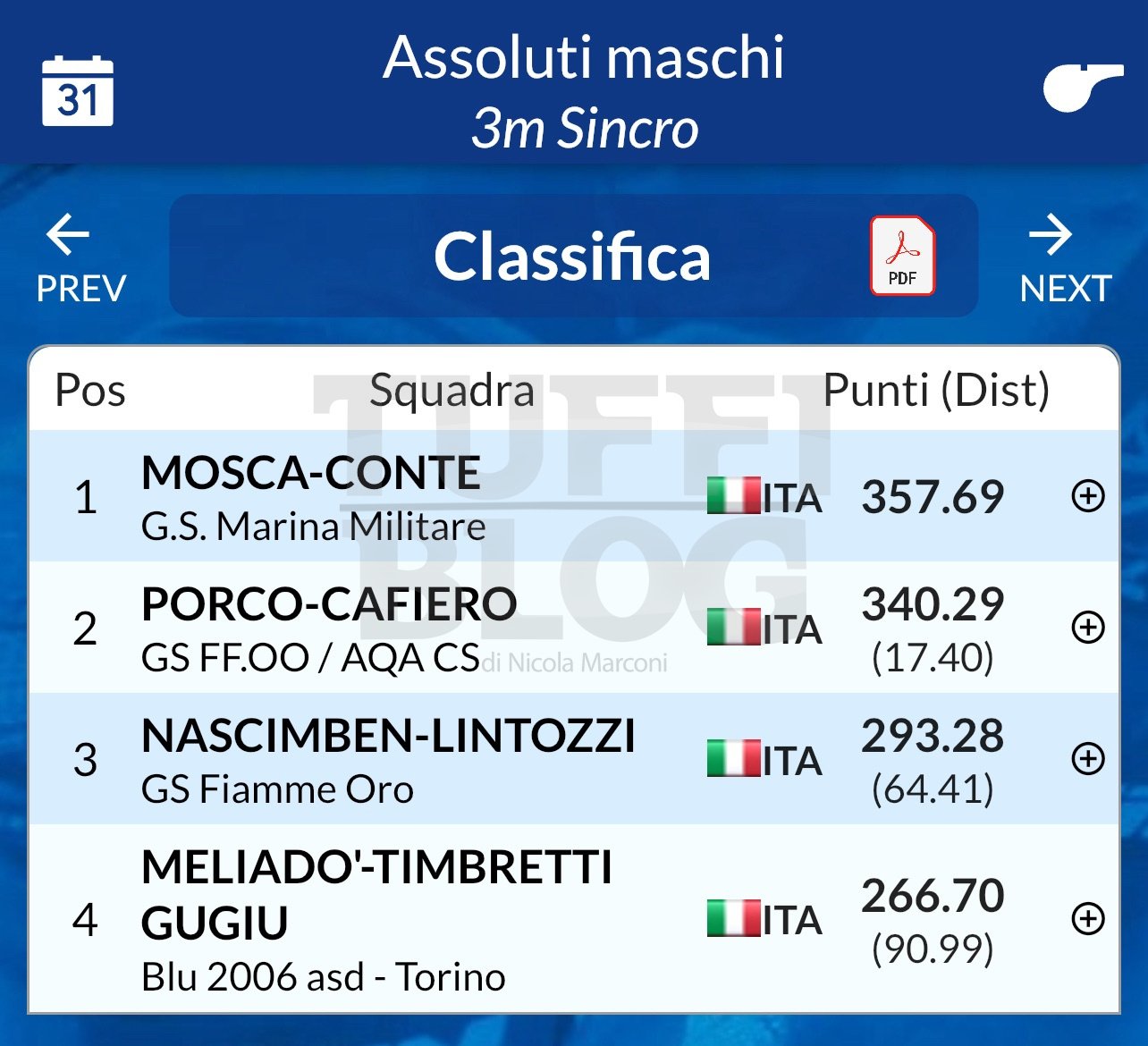
Task: Open the calendar icon showing 31
Action: pos(78,91)
